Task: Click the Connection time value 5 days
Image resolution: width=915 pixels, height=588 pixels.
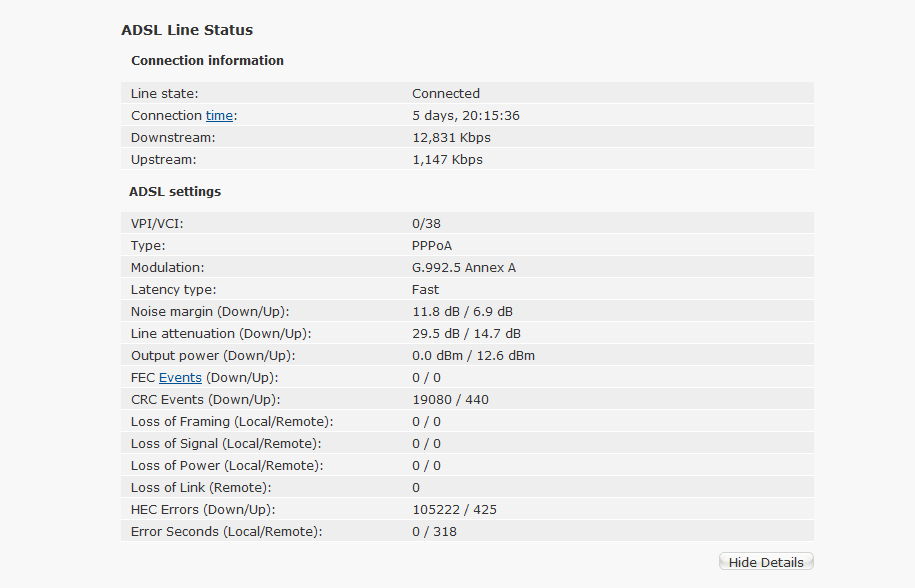Action: 435,116
